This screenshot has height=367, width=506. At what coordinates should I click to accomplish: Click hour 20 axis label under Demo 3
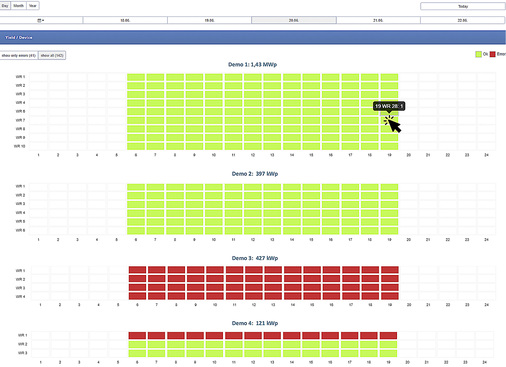pyautogui.click(x=409, y=305)
